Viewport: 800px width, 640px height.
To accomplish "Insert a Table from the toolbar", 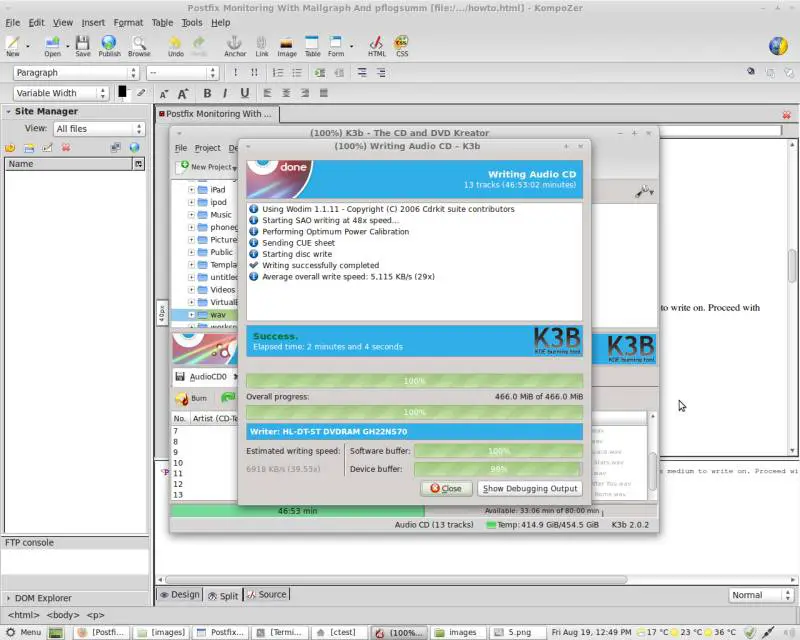I will coord(312,45).
